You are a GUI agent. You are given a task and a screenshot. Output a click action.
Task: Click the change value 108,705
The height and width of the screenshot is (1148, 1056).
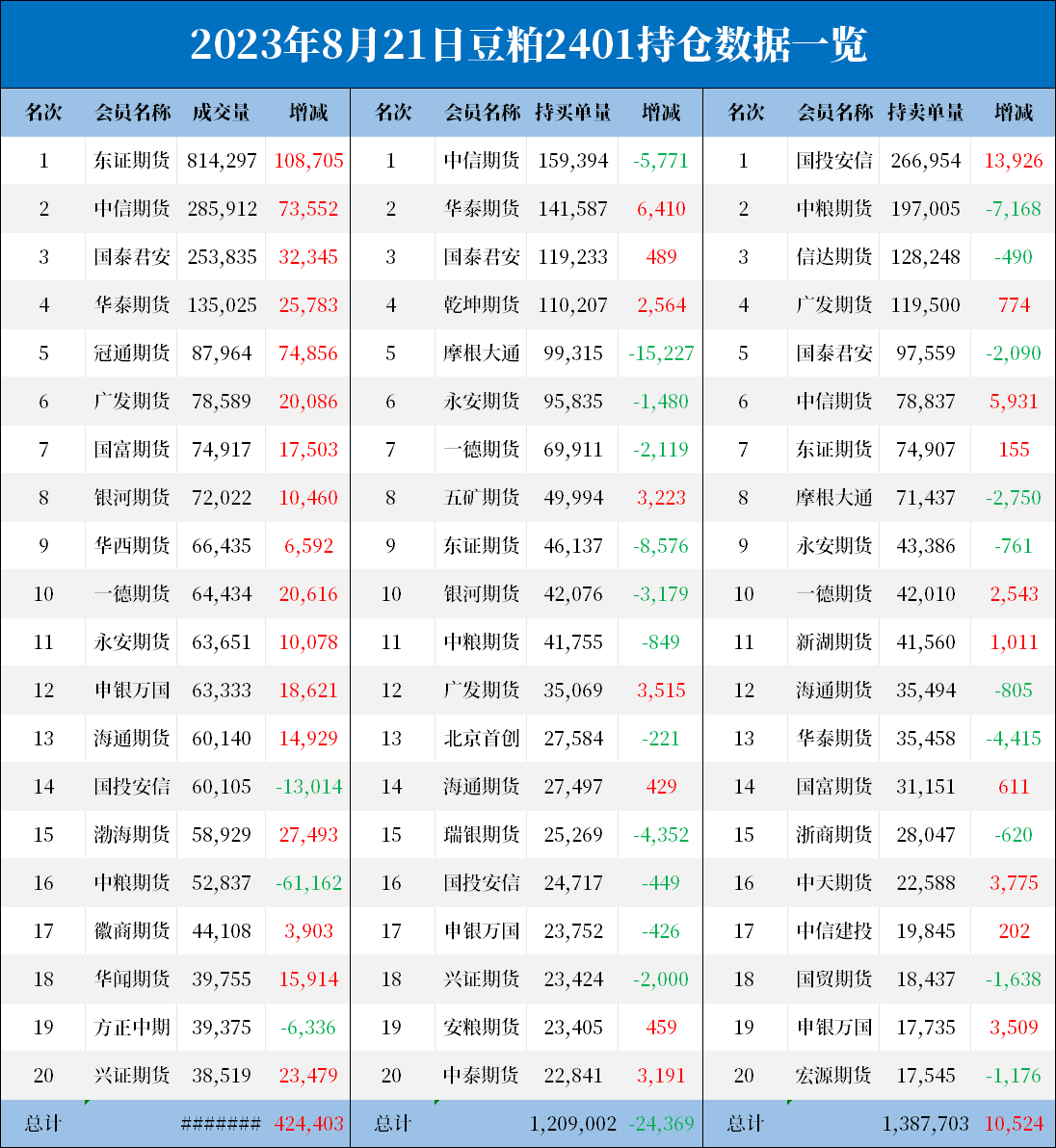pos(309,161)
